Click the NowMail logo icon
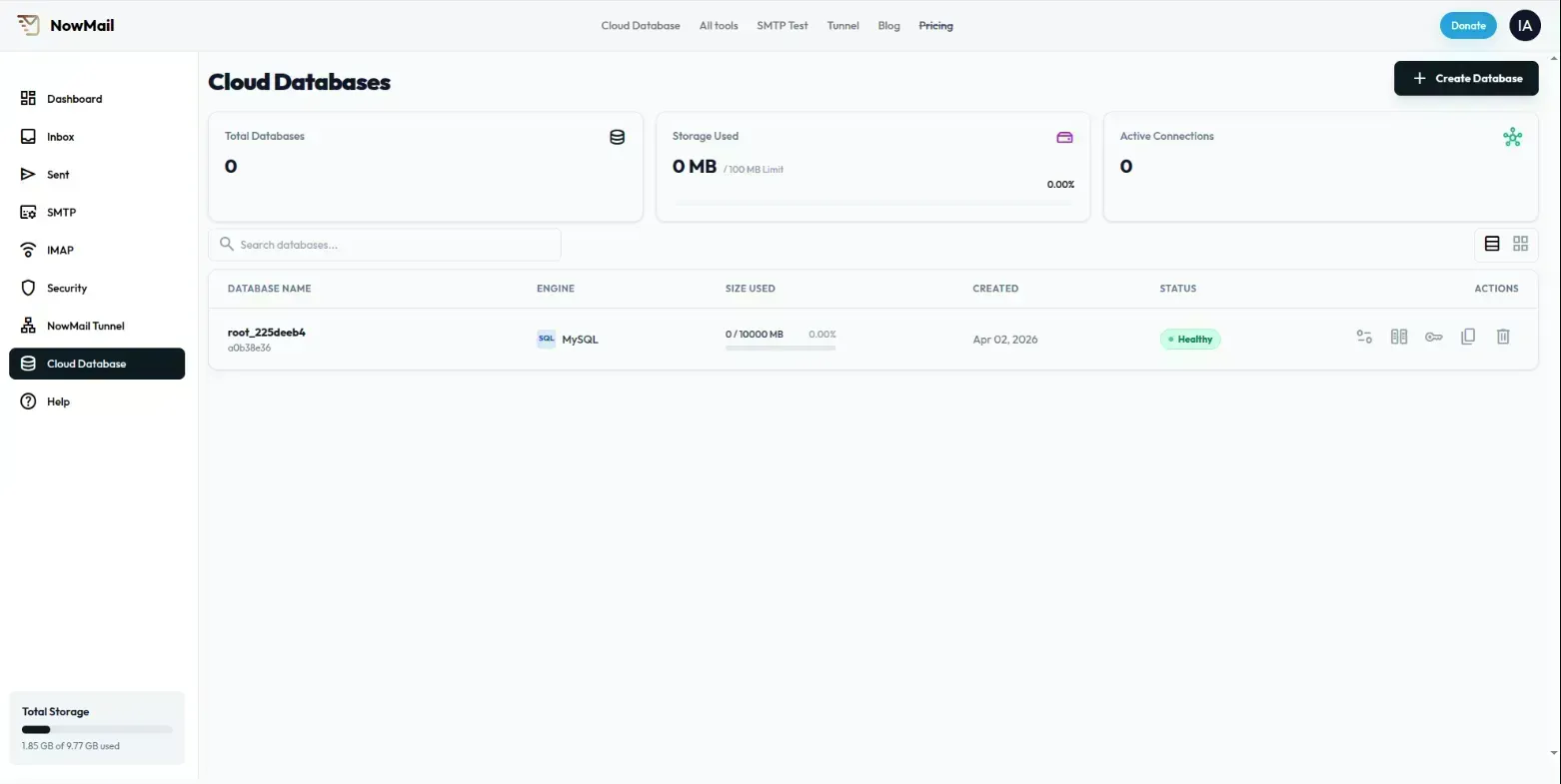Image resolution: width=1561 pixels, height=784 pixels. (x=28, y=25)
